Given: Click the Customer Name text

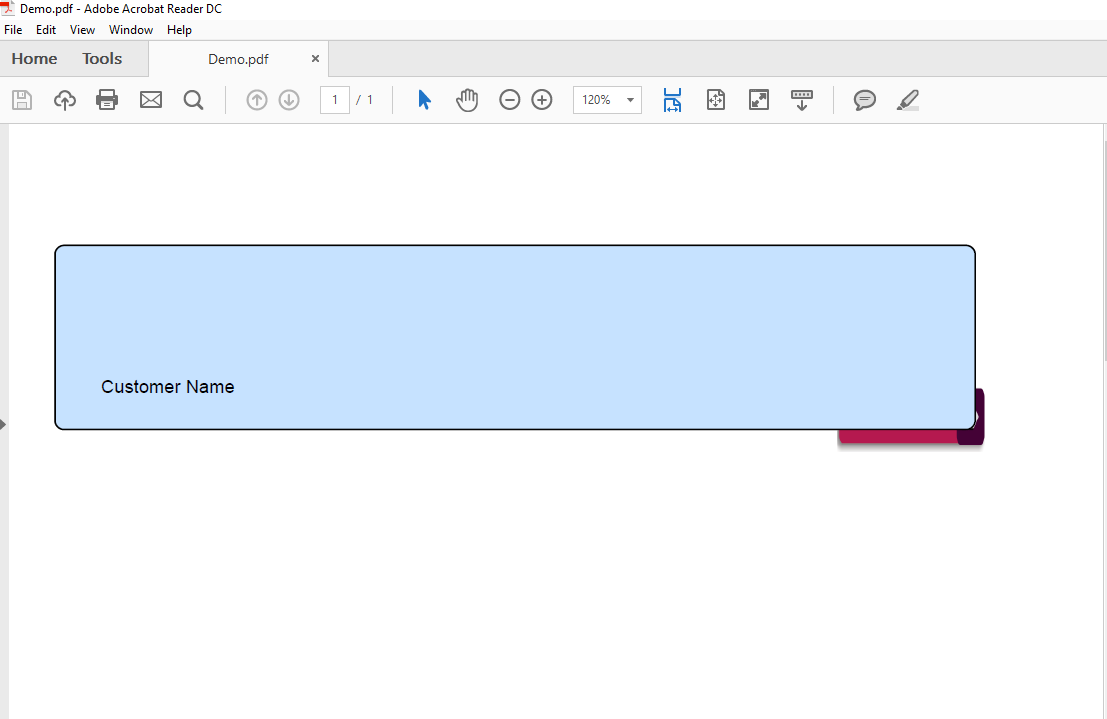Looking at the screenshot, I should coord(167,387).
